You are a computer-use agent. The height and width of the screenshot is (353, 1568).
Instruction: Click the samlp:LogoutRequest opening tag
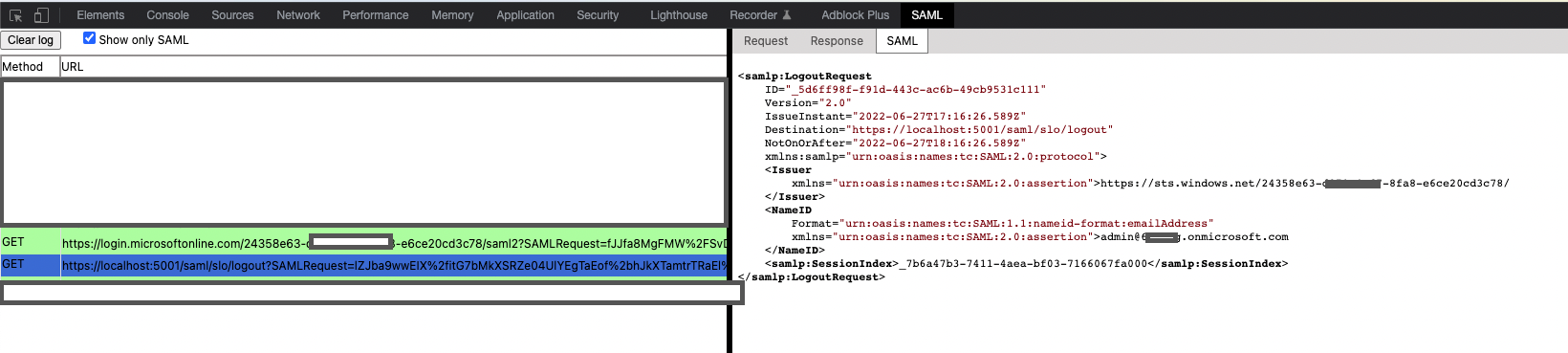click(x=805, y=77)
